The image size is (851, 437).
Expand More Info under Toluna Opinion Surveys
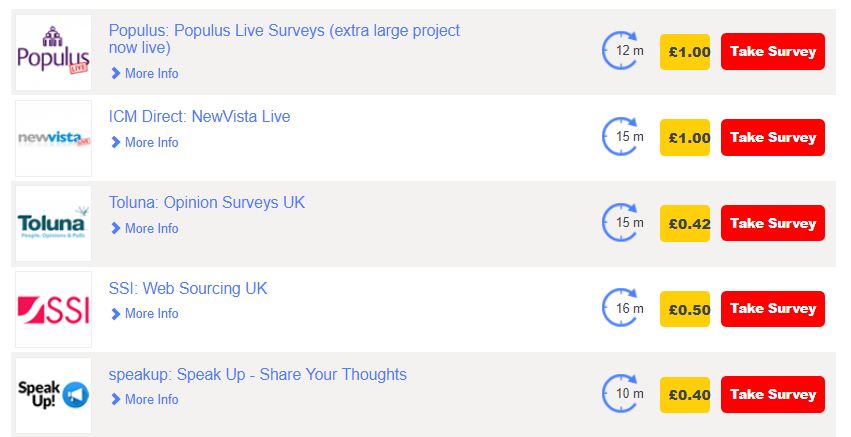click(144, 229)
